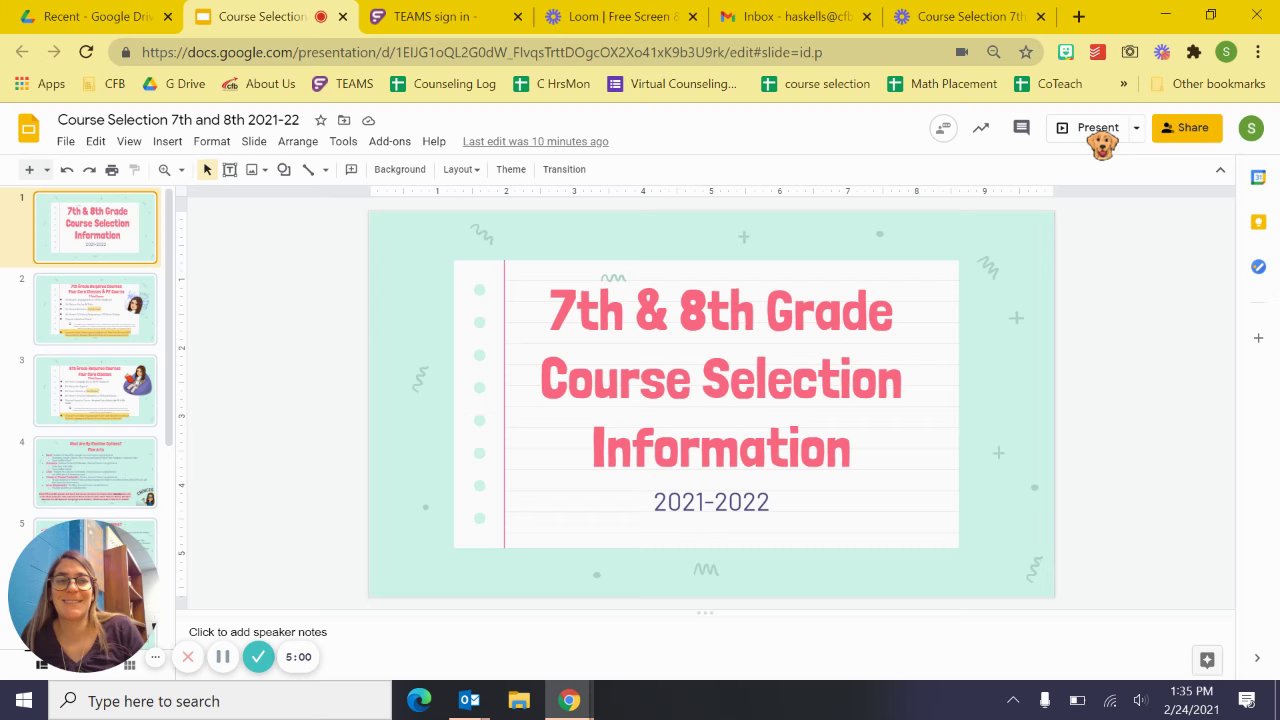
Task: Click the redo arrow in Slides toolbar
Action: coord(89,170)
